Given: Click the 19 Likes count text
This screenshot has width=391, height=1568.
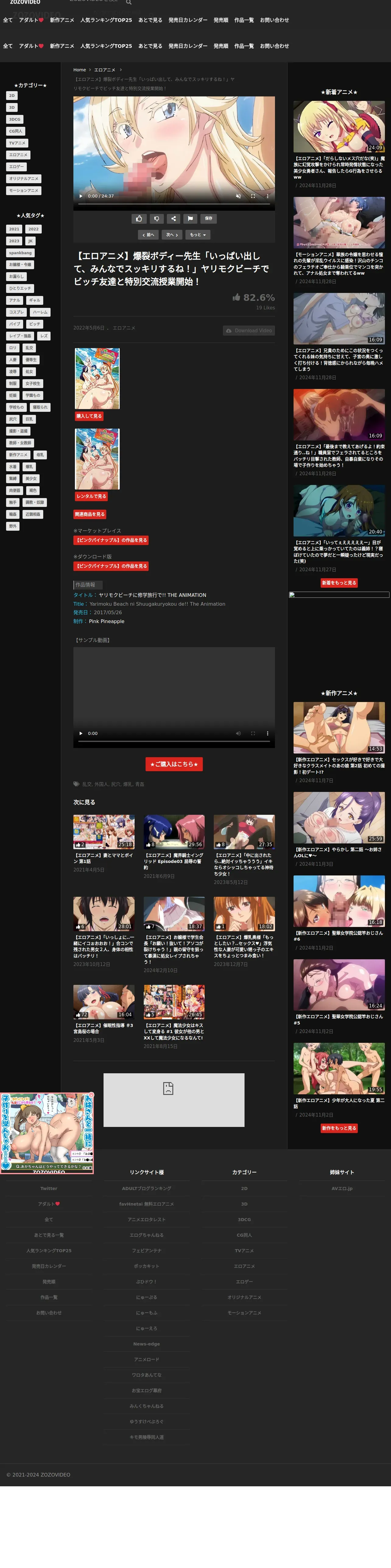Looking at the screenshot, I should pyautogui.click(x=265, y=308).
